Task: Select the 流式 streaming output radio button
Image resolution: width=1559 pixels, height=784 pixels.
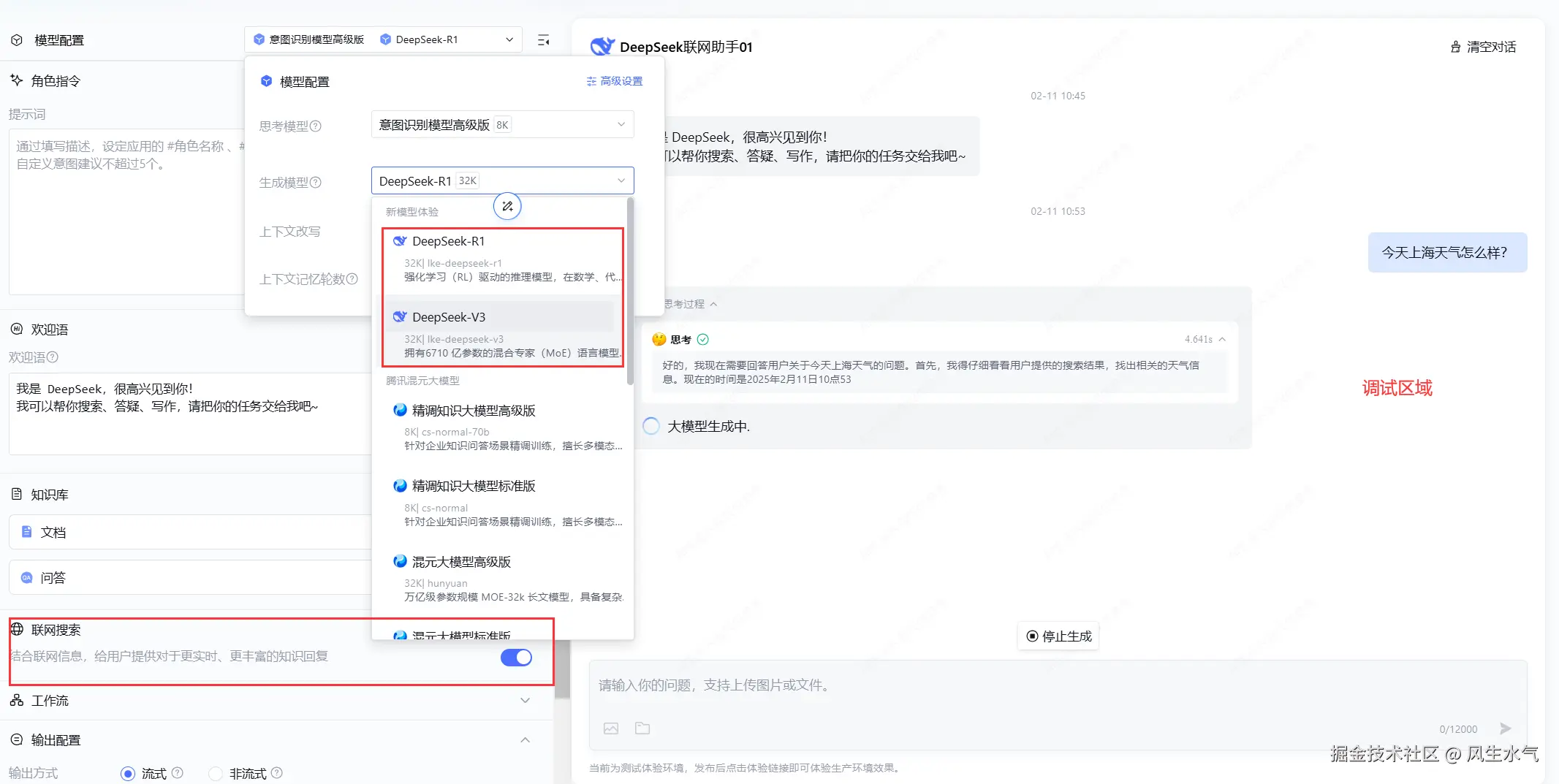Action: point(128,773)
